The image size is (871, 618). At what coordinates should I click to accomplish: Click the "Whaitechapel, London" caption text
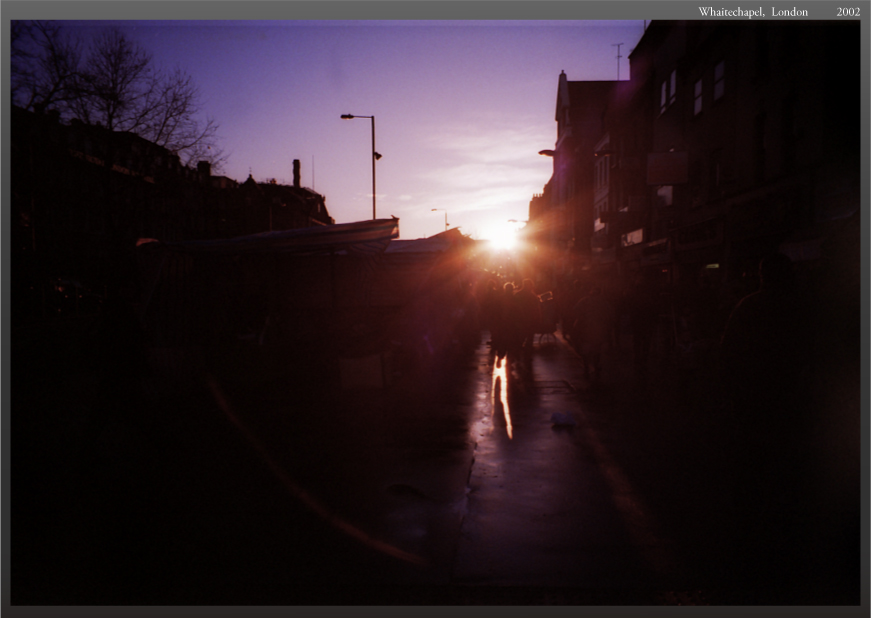[753, 12]
